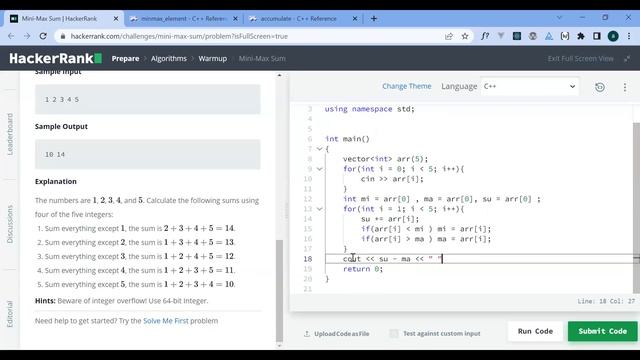Click 'using namespace std;' code line
The height and width of the screenshot is (360, 640).
[369, 109]
